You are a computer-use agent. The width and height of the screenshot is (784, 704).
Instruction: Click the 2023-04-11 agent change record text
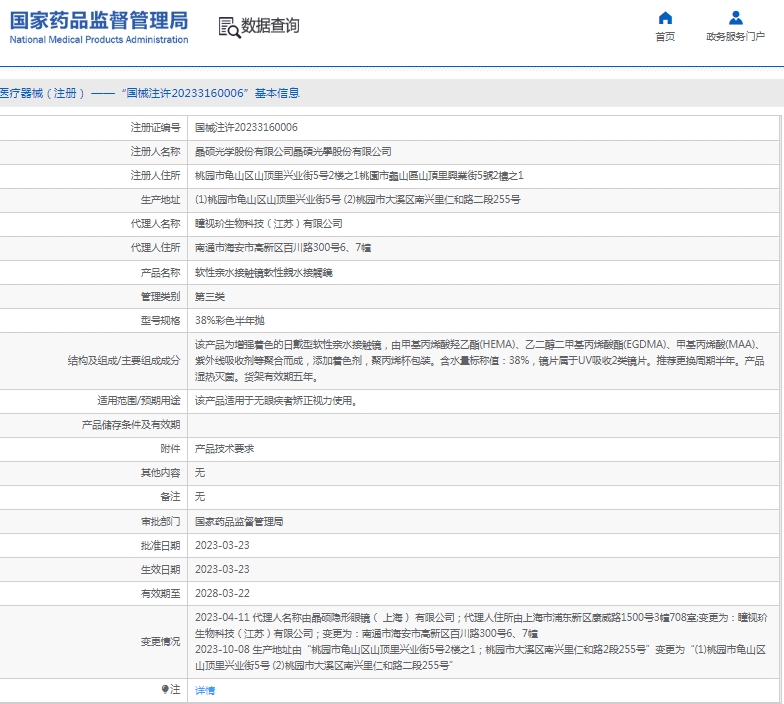[x=481, y=626]
